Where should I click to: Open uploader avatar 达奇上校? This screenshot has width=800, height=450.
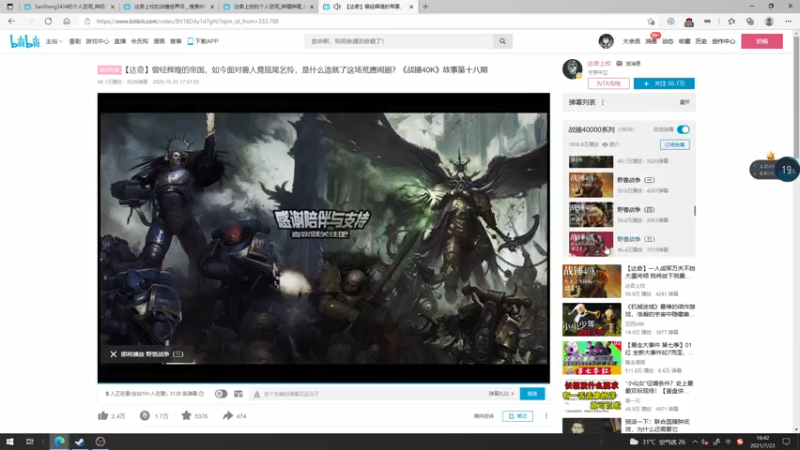tap(572, 69)
